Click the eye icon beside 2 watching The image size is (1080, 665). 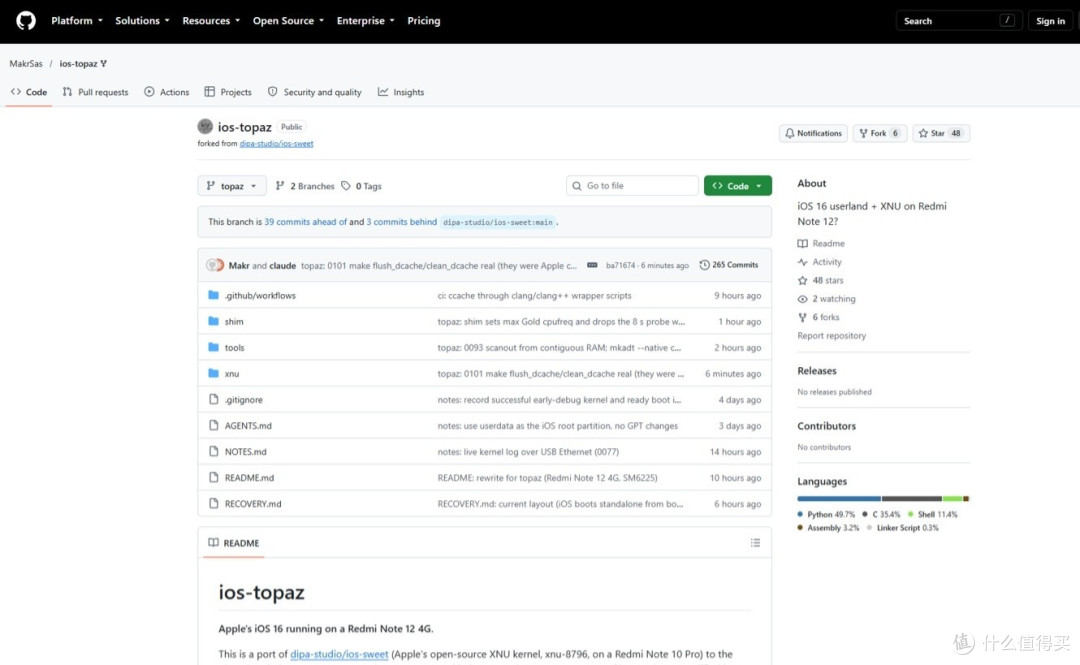click(x=802, y=299)
